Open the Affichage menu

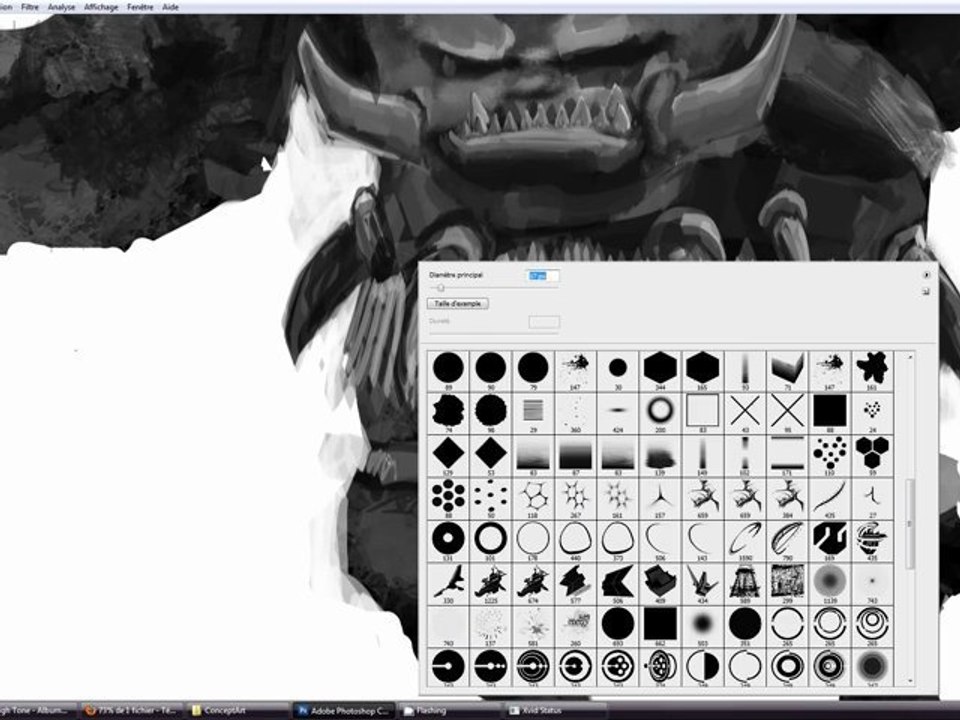(101, 7)
